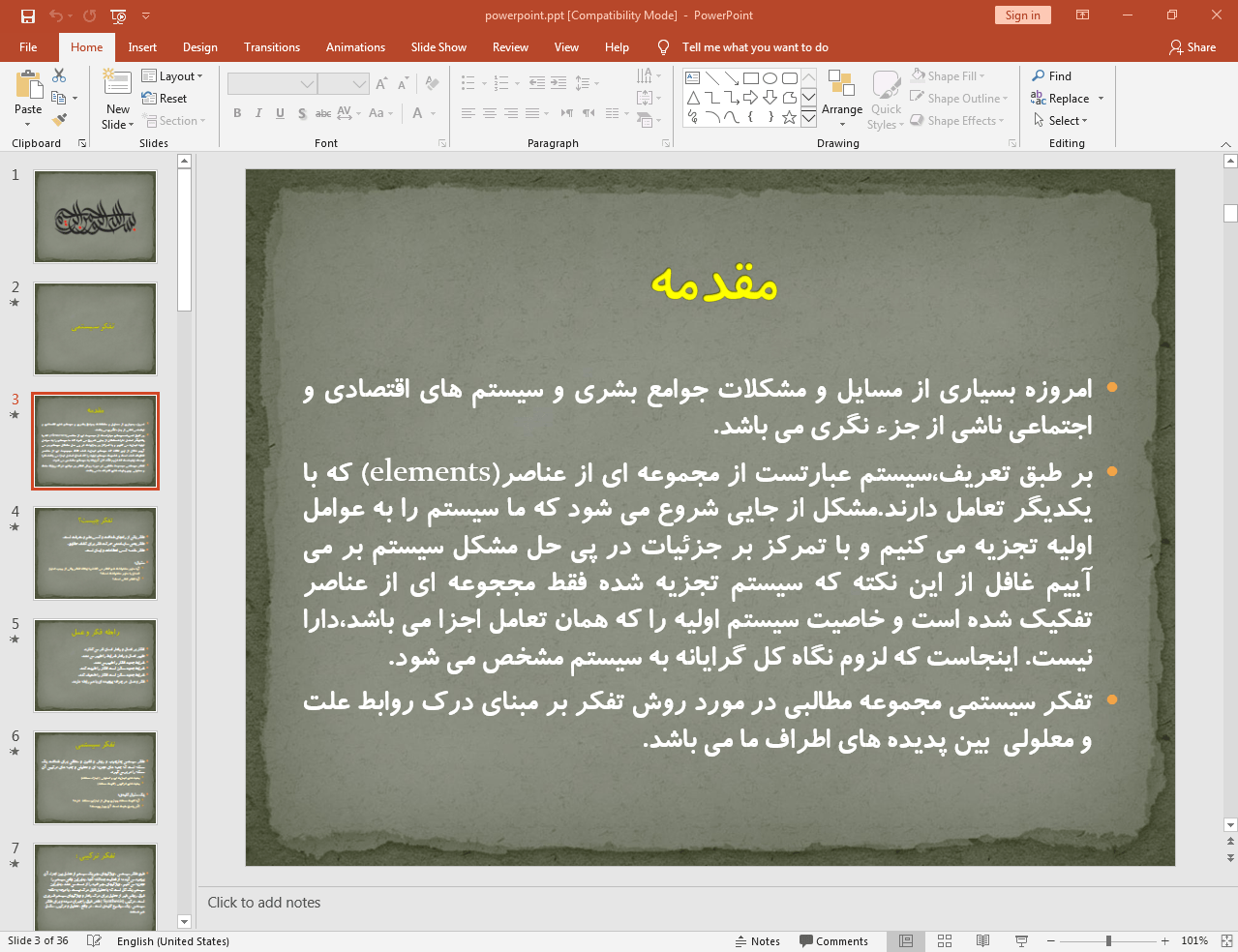Switch to the Slide Show tab
This screenshot has width=1238, height=952.
(438, 47)
